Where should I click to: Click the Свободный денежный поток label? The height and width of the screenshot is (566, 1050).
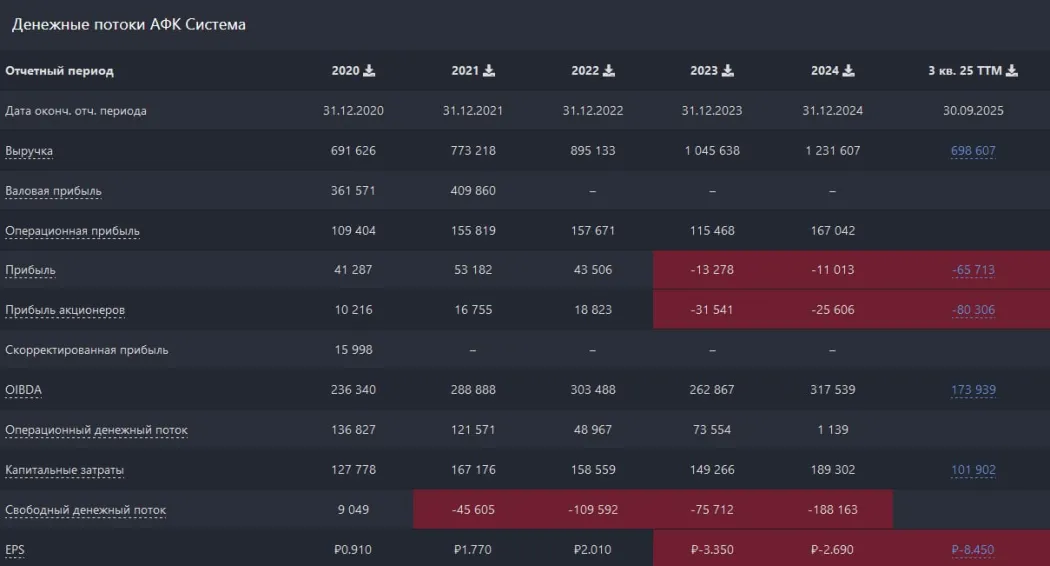pyautogui.click(x=86, y=510)
